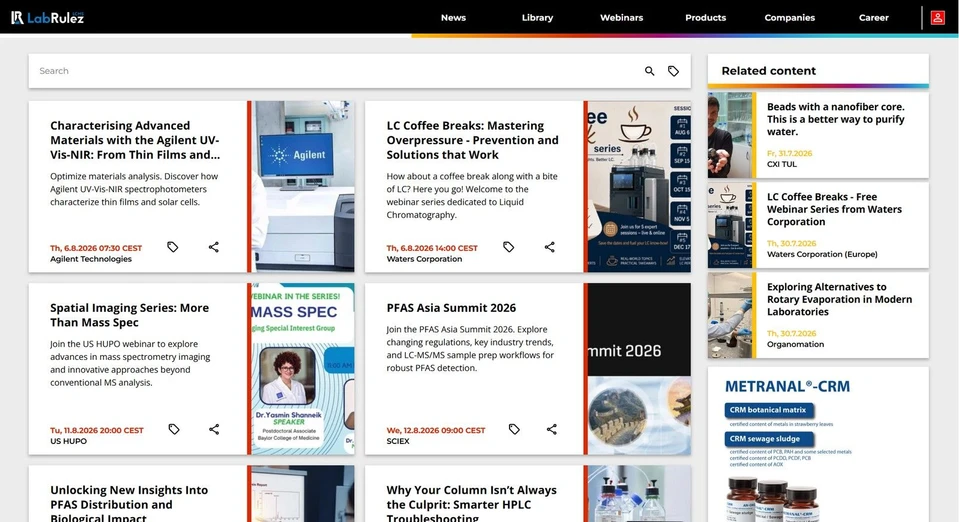This screenshot has height=522, width=959.
Task: Open 'Exploring Alternatives to Rotary Evaporation' article
Action: coord(839,299)
